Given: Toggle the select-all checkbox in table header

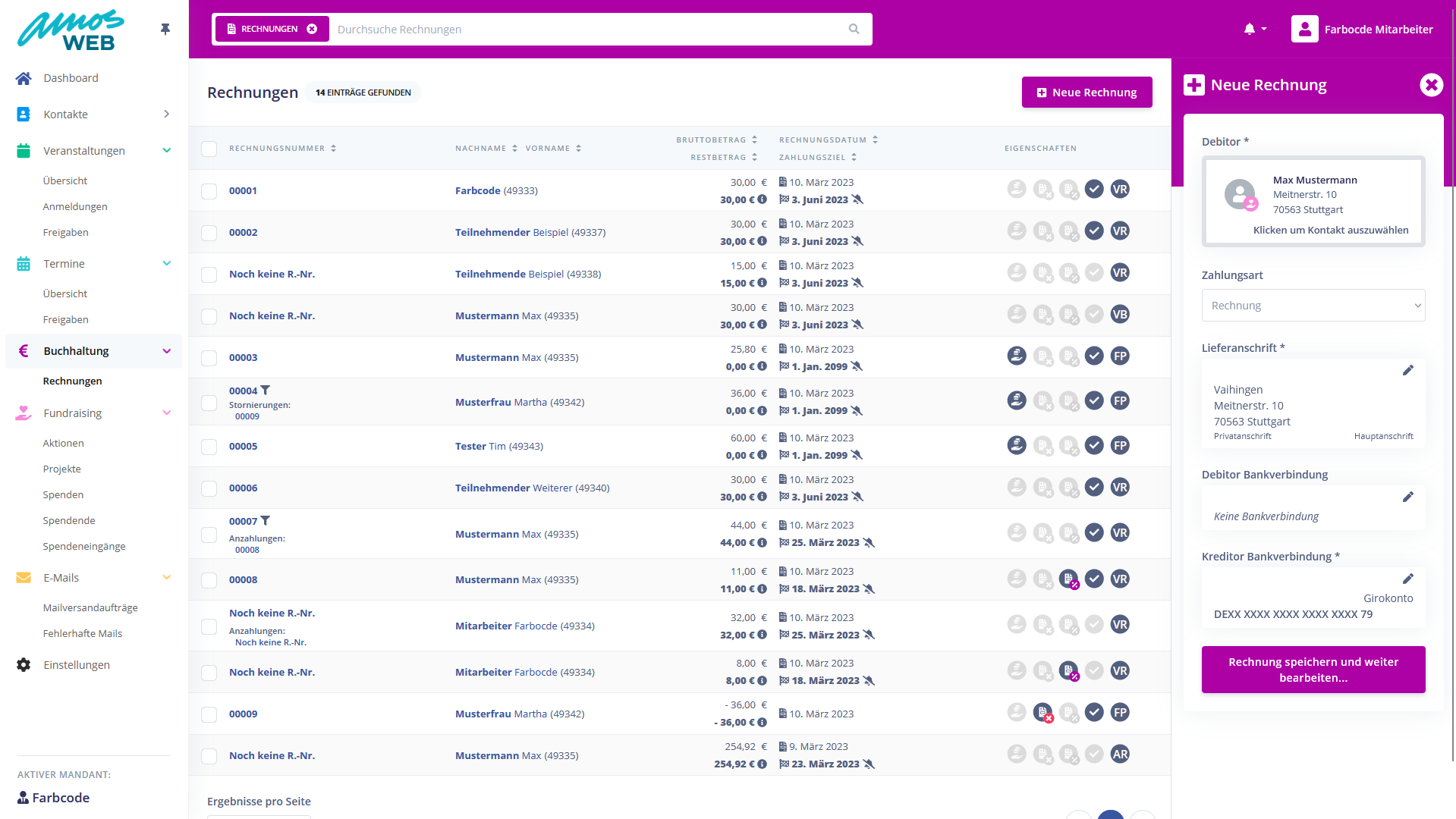Looking at the screenshot, I should pyautogui.click(x=209, y=149).
